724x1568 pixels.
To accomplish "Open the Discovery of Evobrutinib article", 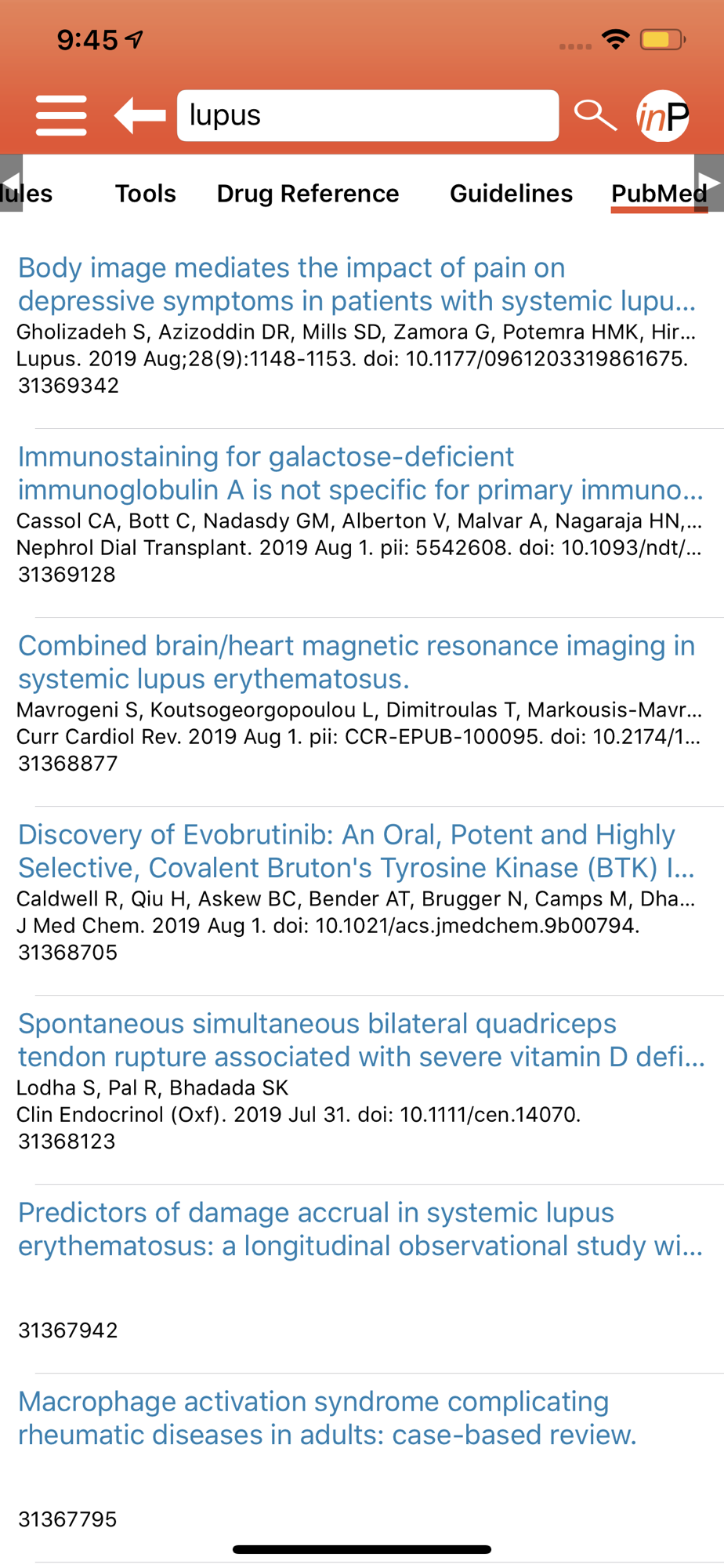I will coord(357,851).
